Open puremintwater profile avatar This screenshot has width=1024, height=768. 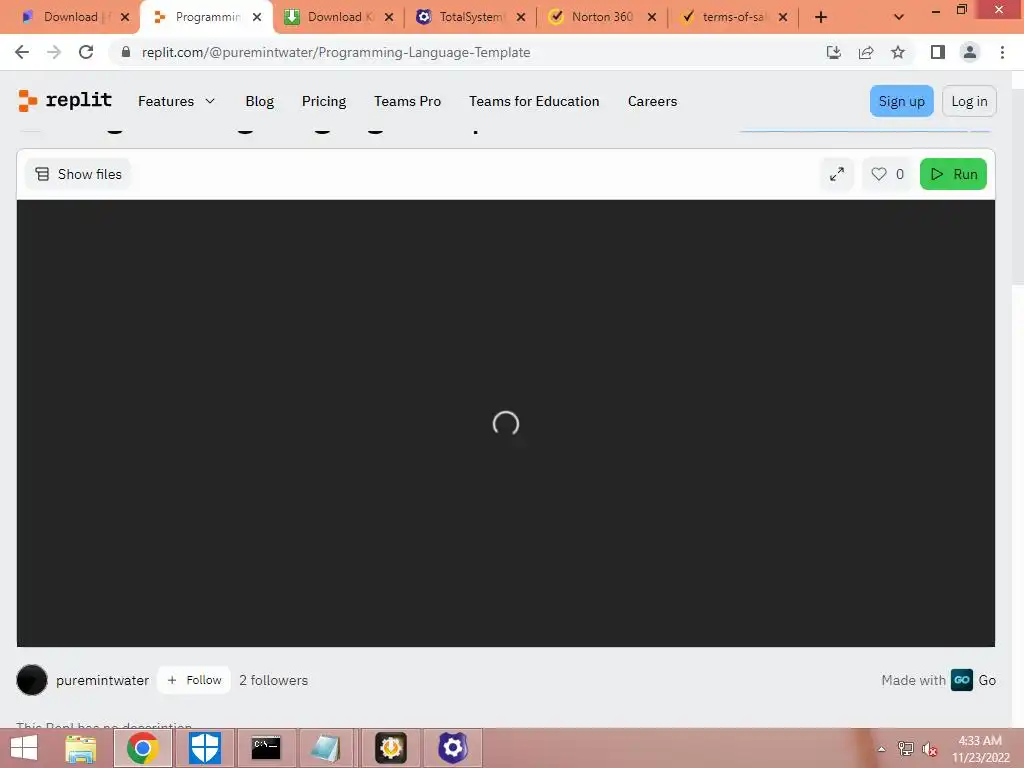pyautogui.click(x=32, y=680)
